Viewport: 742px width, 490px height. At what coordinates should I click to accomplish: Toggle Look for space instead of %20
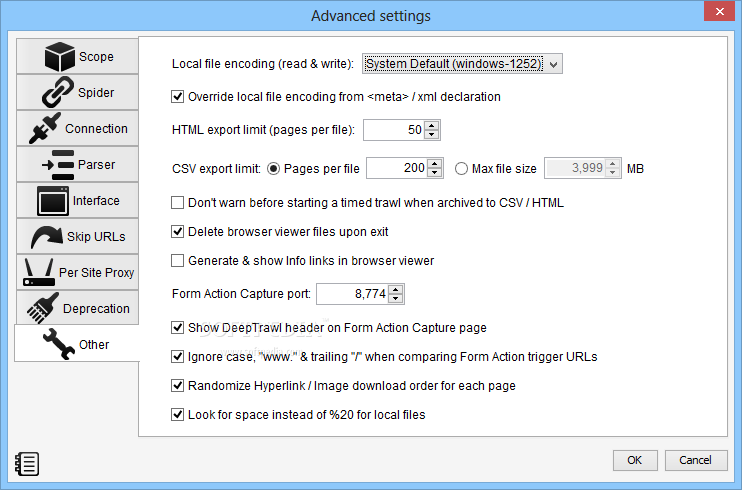tap(177, 415)
